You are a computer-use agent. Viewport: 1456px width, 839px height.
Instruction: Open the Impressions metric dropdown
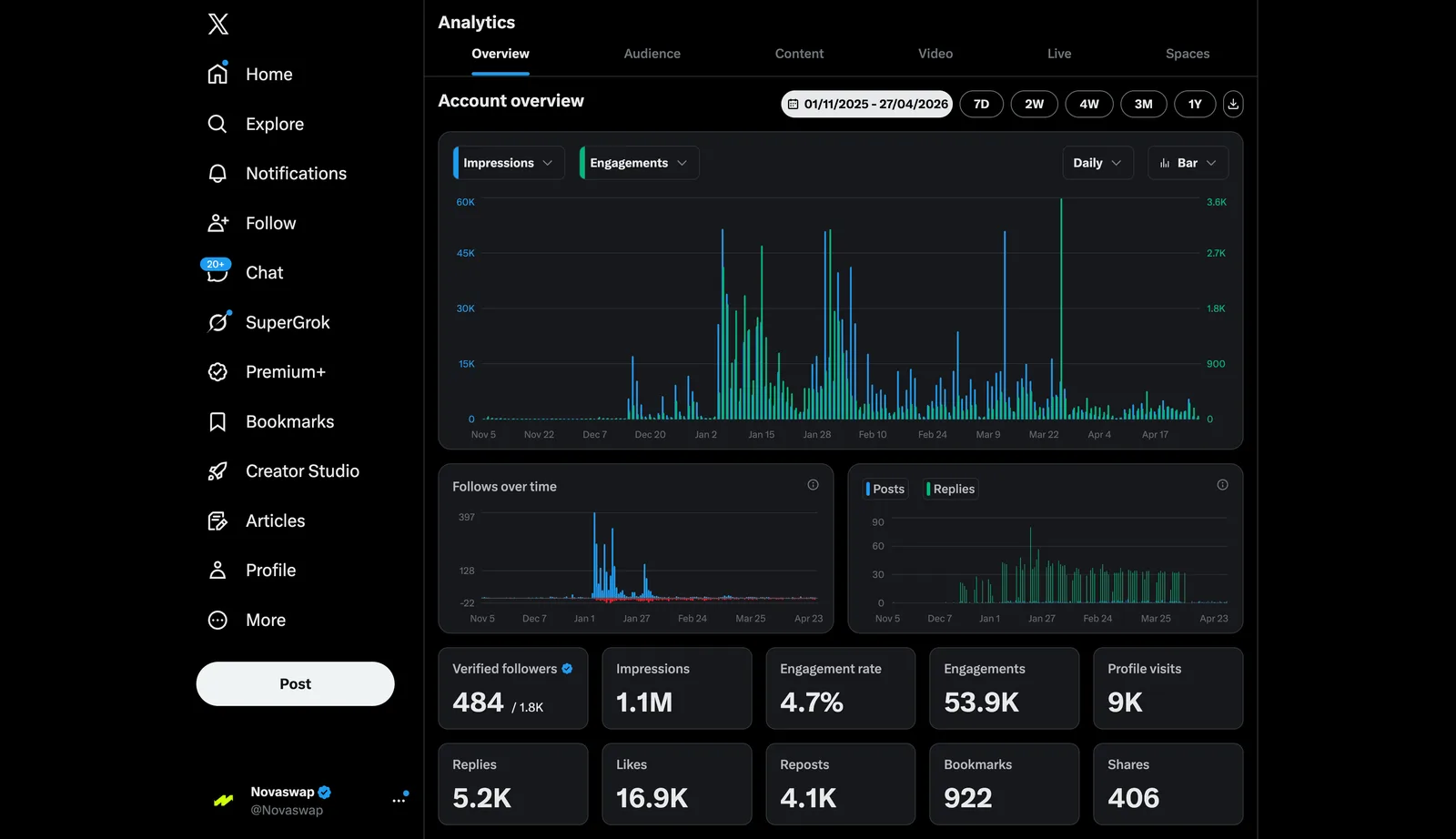click(509, 163)
